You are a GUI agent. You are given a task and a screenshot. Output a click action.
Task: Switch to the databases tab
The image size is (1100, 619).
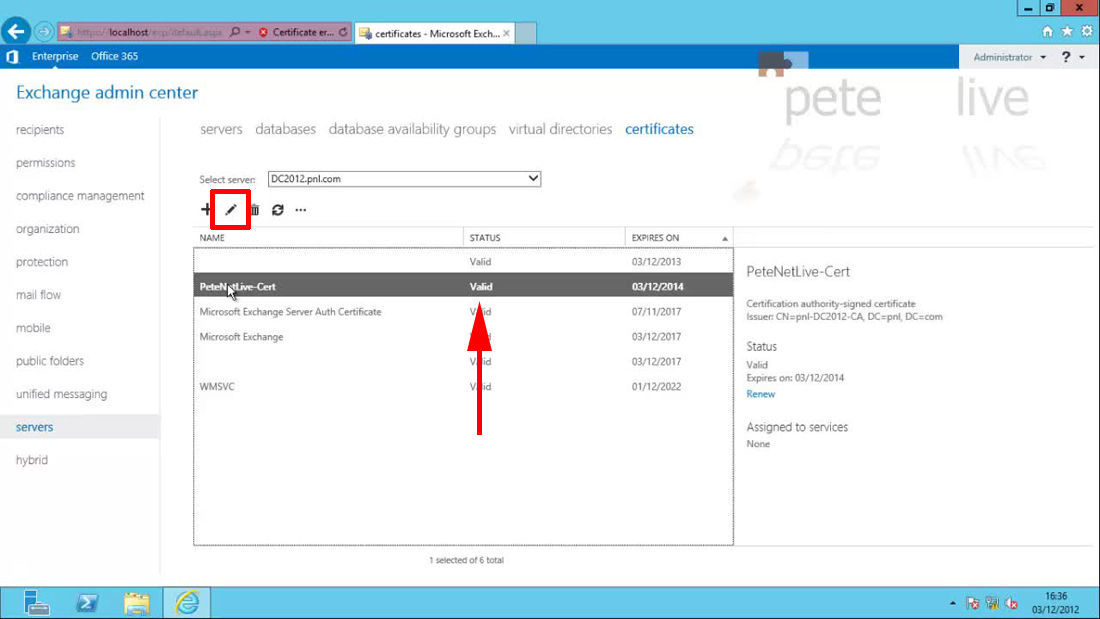coord(286,129)
